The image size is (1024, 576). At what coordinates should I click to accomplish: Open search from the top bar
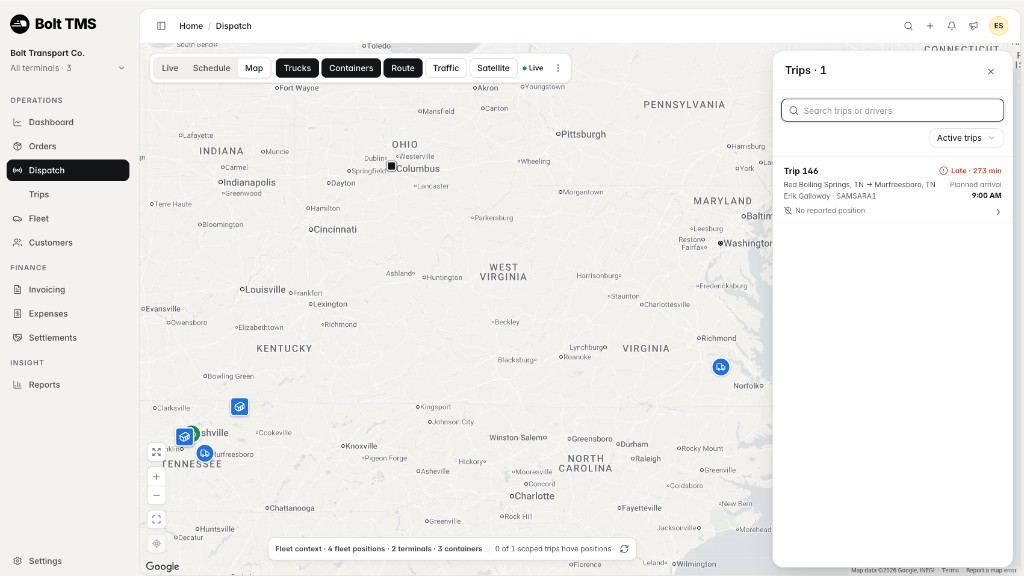[908, 26]
